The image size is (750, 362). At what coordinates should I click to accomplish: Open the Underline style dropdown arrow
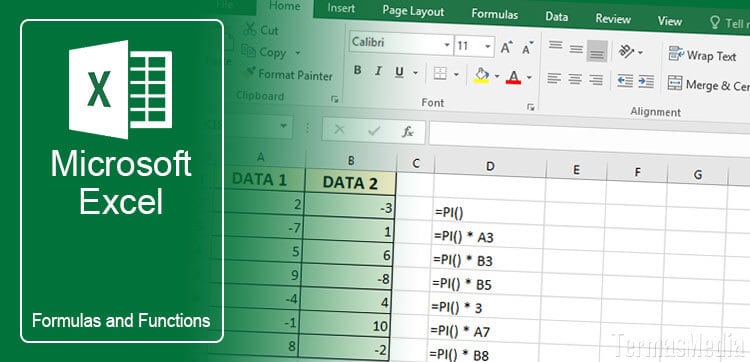(415, 73)
